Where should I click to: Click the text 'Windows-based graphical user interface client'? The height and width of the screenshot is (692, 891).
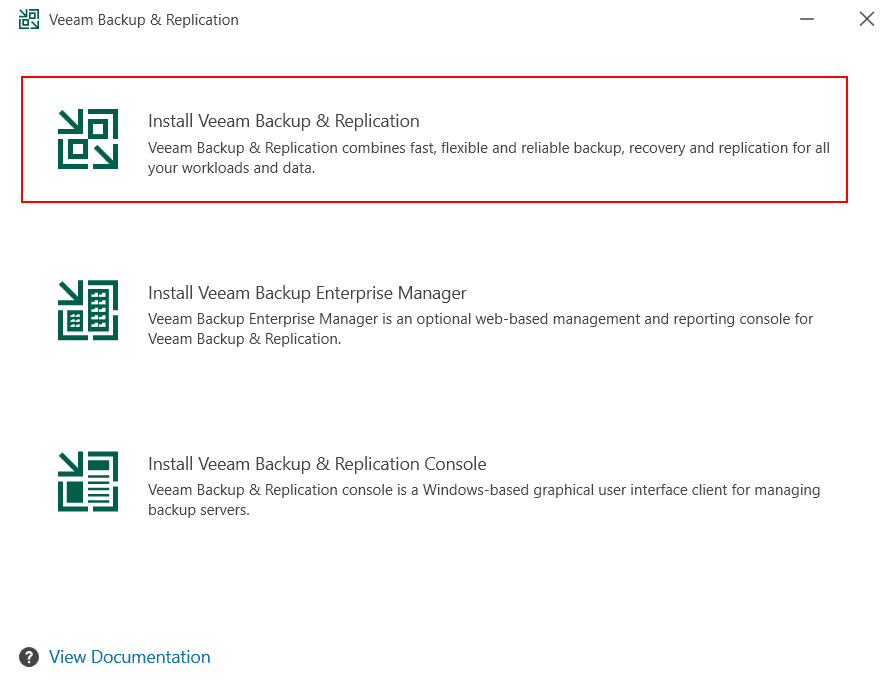tap(575, 490)
